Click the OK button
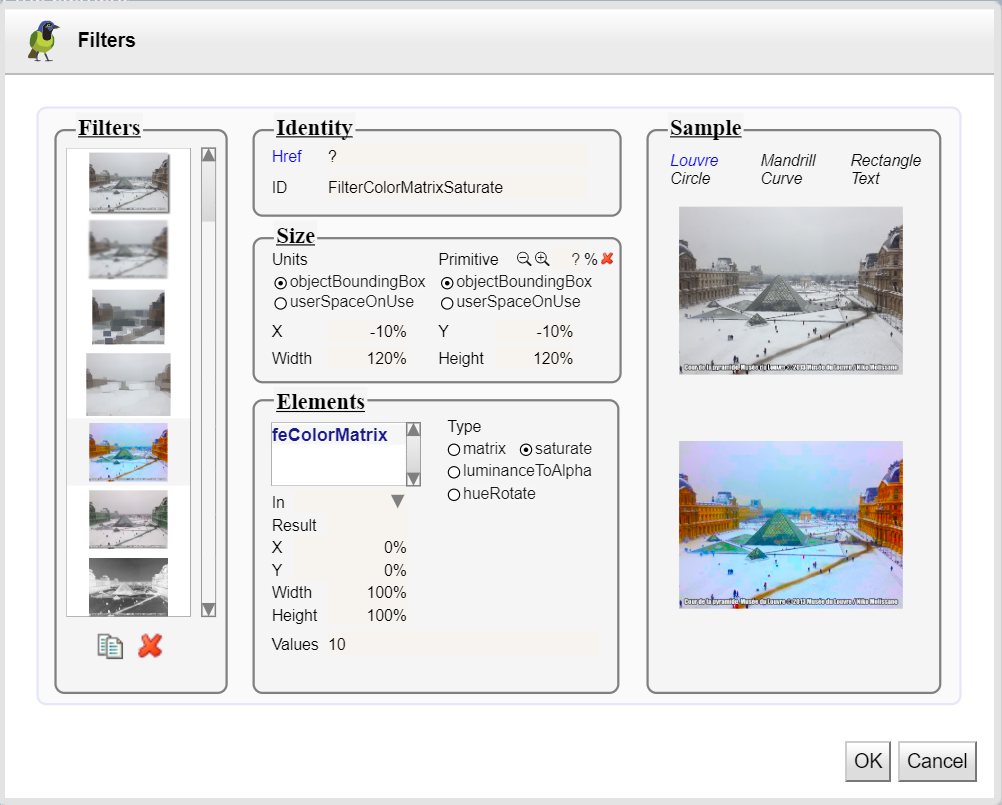This screenshot has height=805, width=1002. tap(868, 761)
